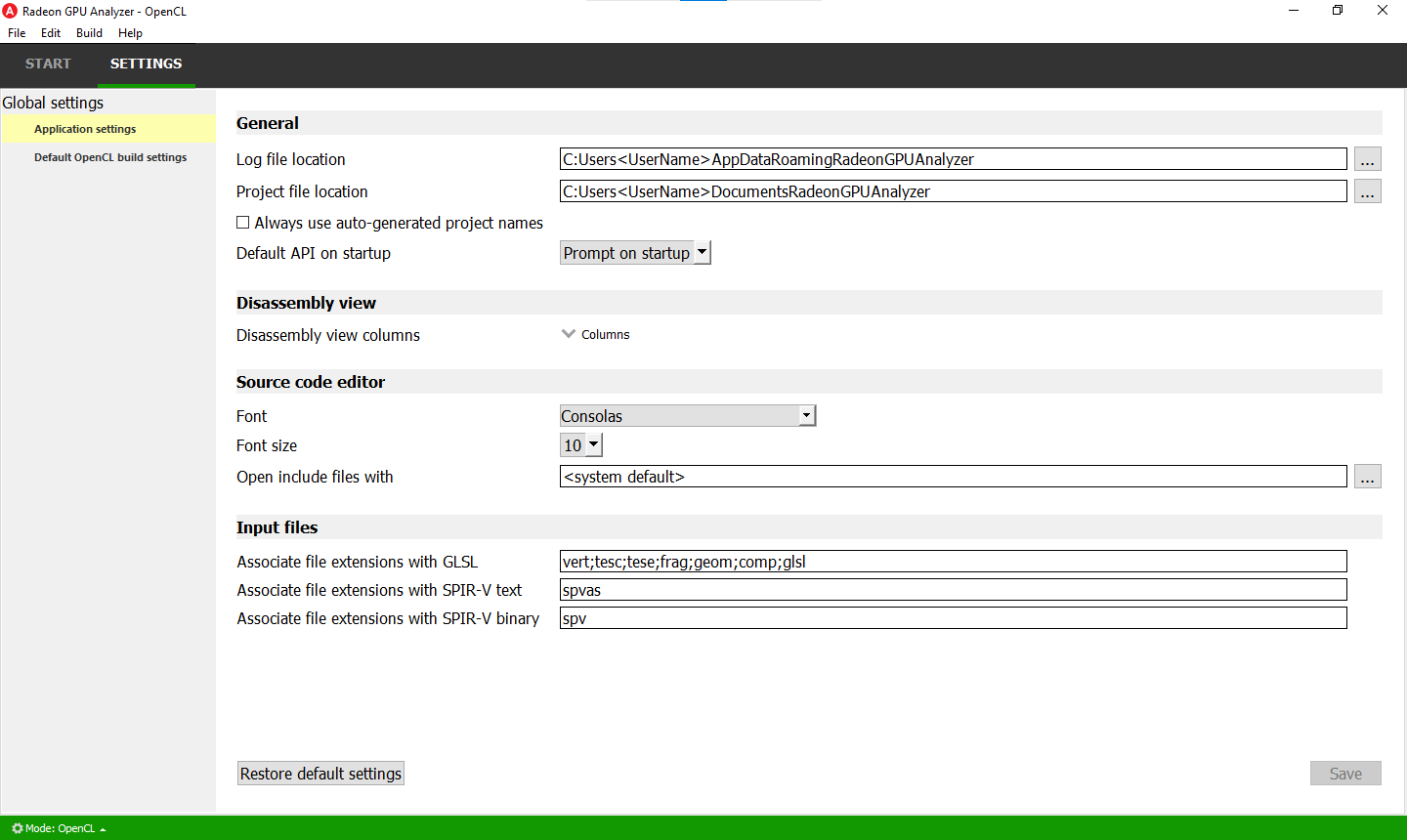Viewport: 1407px width, 840px height.
Task: Open the Build menu
Action: [89, 33]
